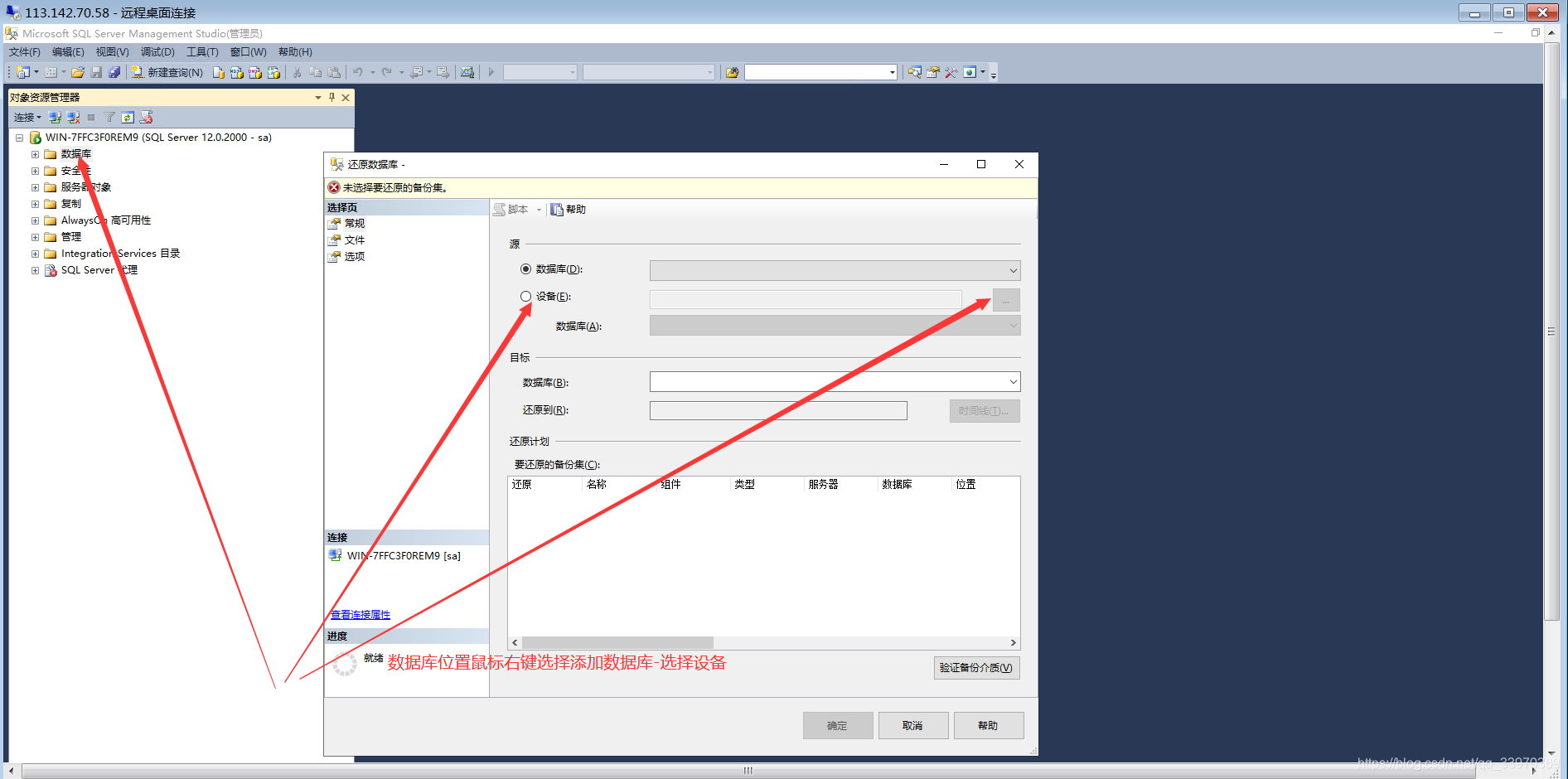Click the Database Engine Query icon
The height and width of the screenshot is (779, 1568).
coord(219,72)
